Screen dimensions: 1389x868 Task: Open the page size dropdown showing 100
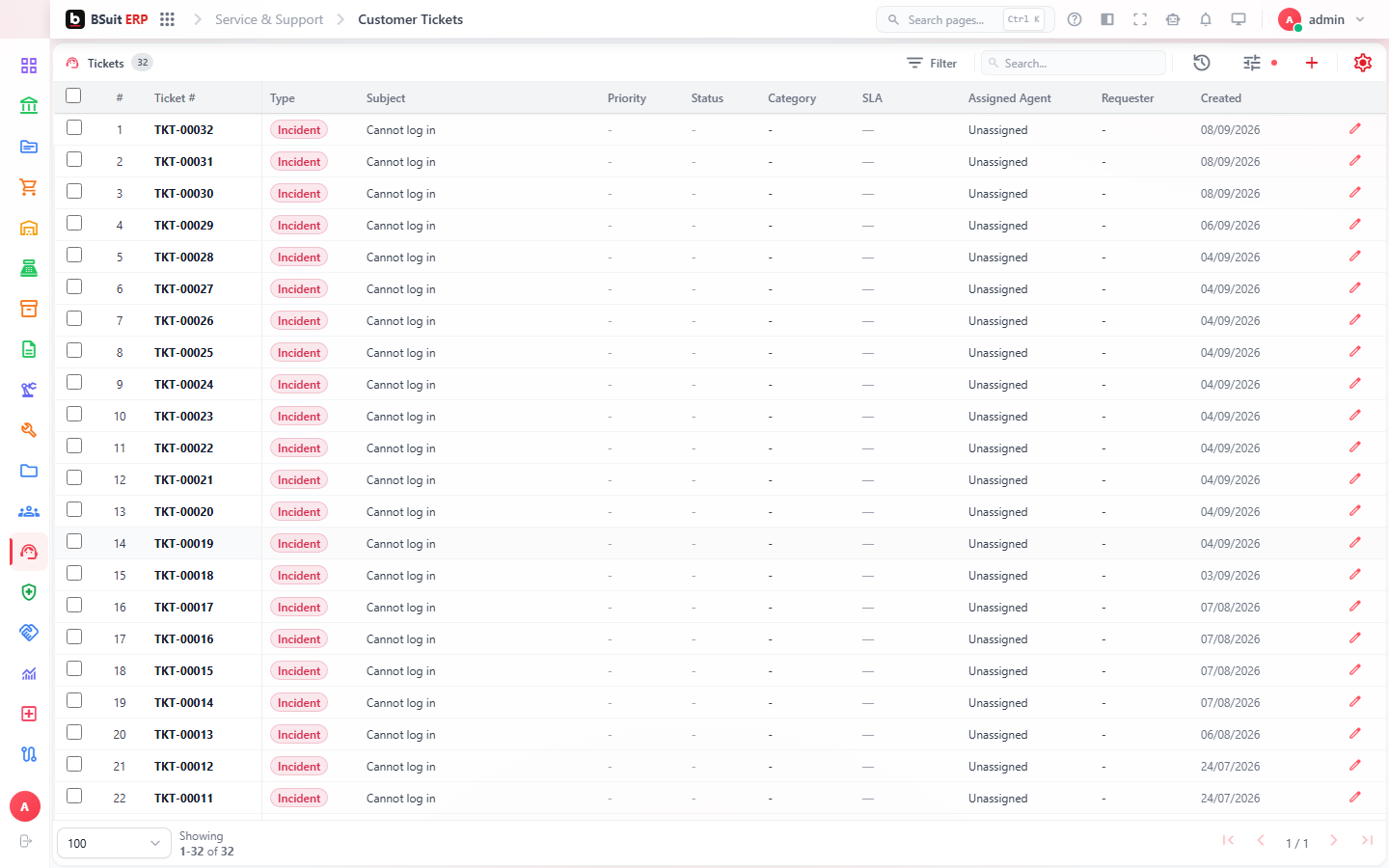(x=114, y=843)
